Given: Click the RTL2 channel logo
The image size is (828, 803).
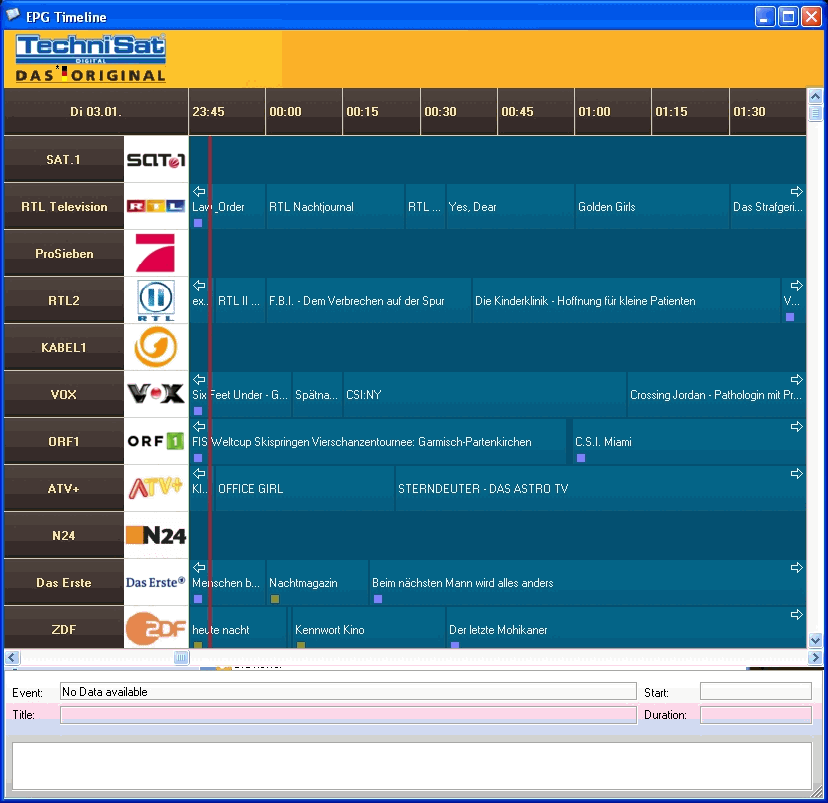Looking at the screenshot, I should point(156,300).
